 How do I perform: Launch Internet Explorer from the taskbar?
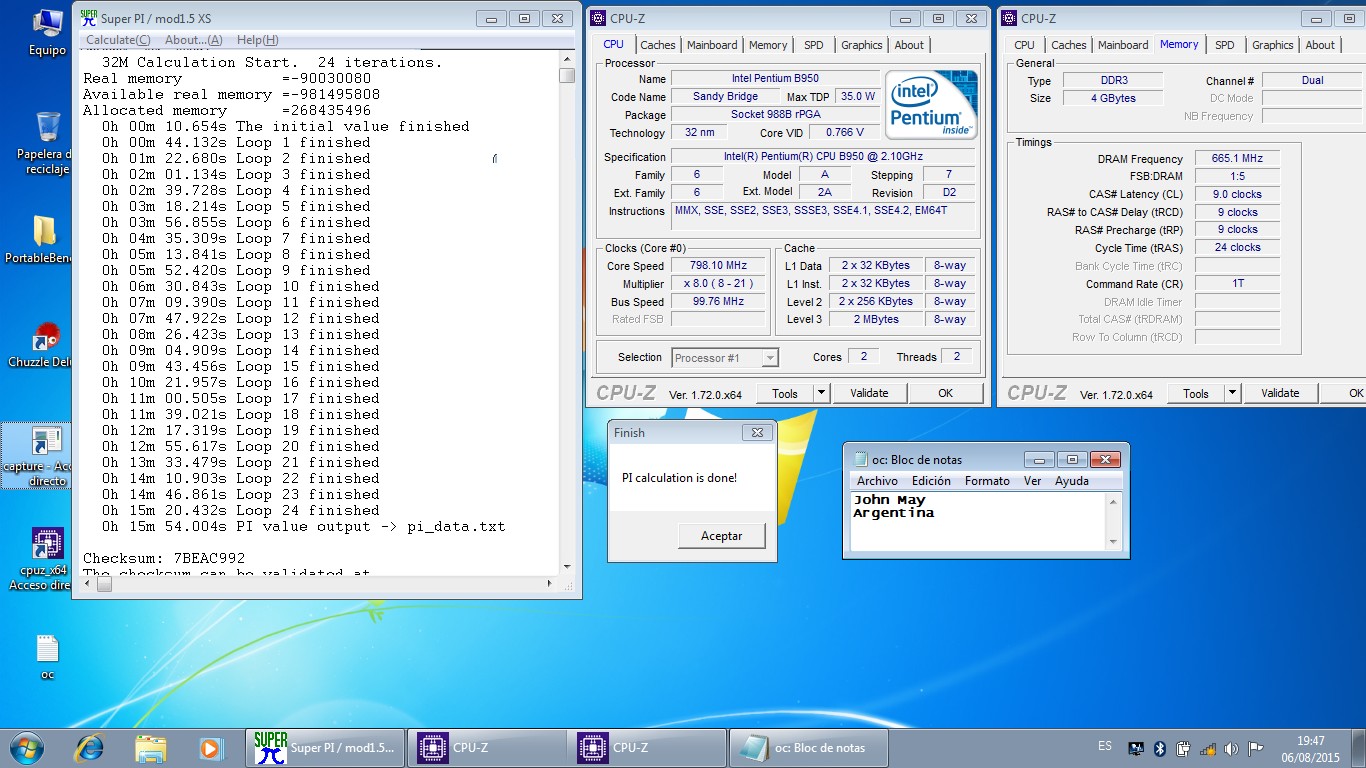[91, 747]
